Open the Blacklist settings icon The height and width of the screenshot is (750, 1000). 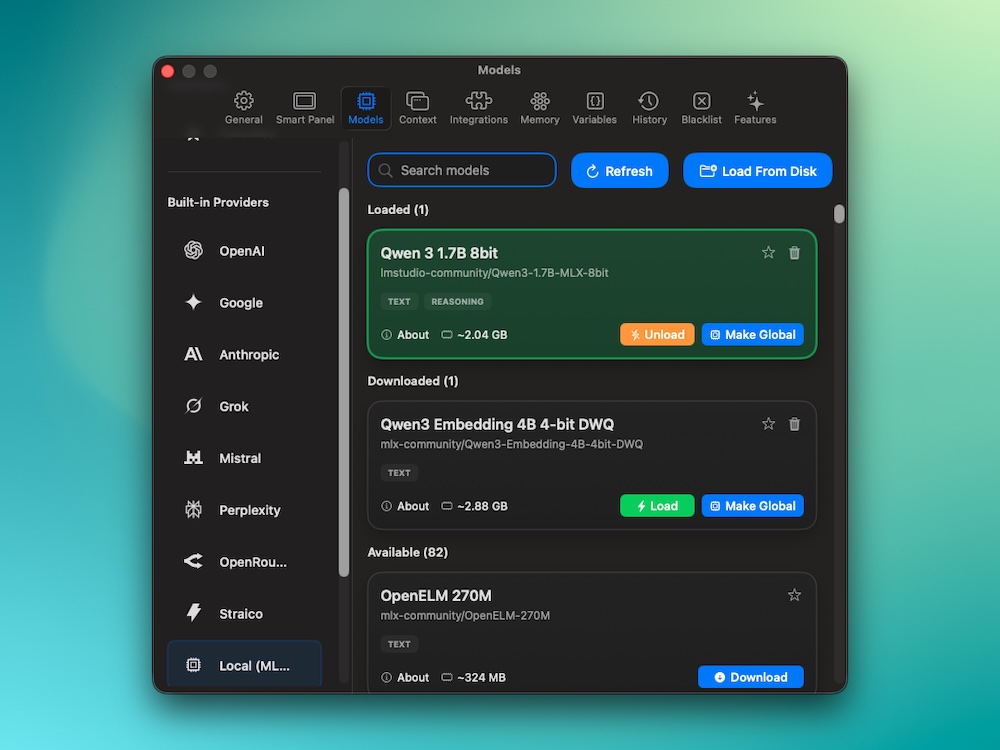701,108
